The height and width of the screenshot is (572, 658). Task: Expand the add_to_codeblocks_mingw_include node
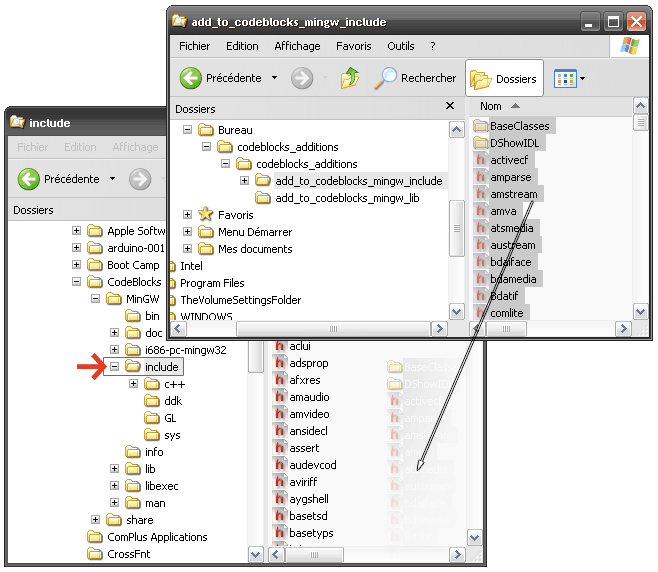[244, 181]
